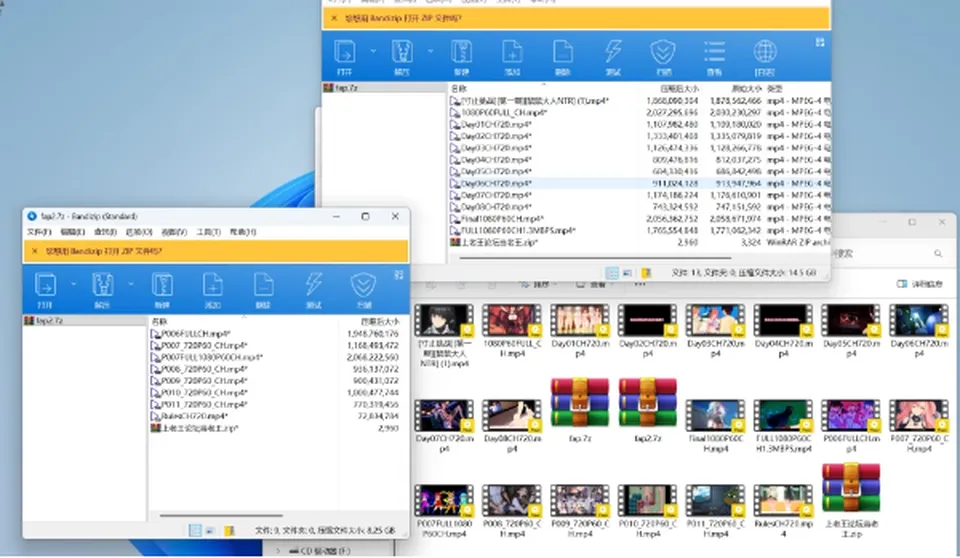Select details view icon in fap2.7z status bar
Image resolution: width=960 pixels, height=558 pixels.
click(x=195, y=530)
